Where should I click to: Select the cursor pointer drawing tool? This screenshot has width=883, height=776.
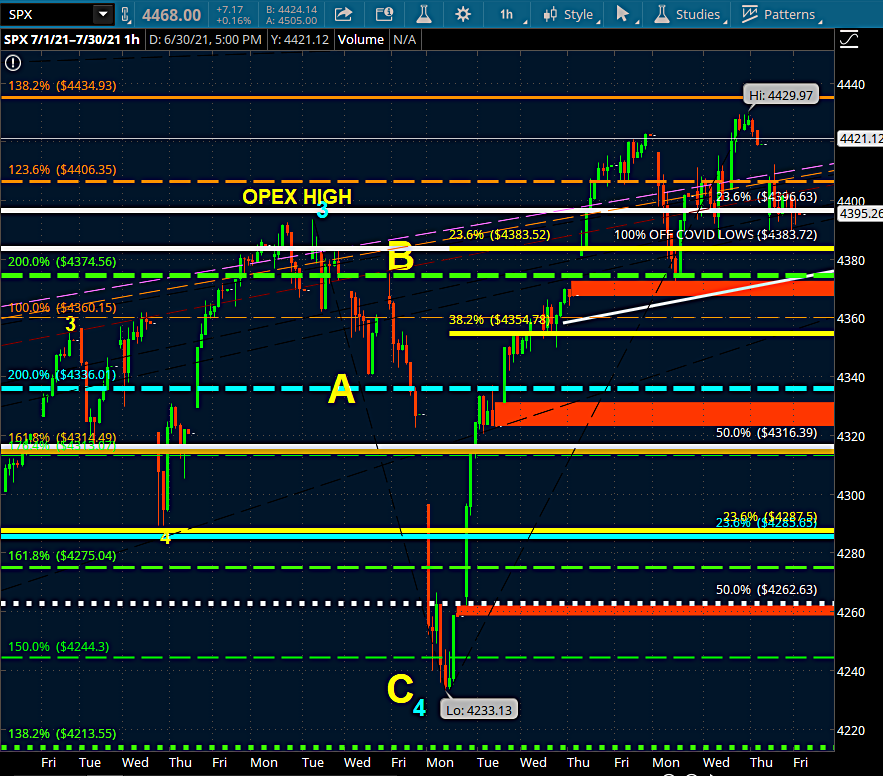pos(625,14)
